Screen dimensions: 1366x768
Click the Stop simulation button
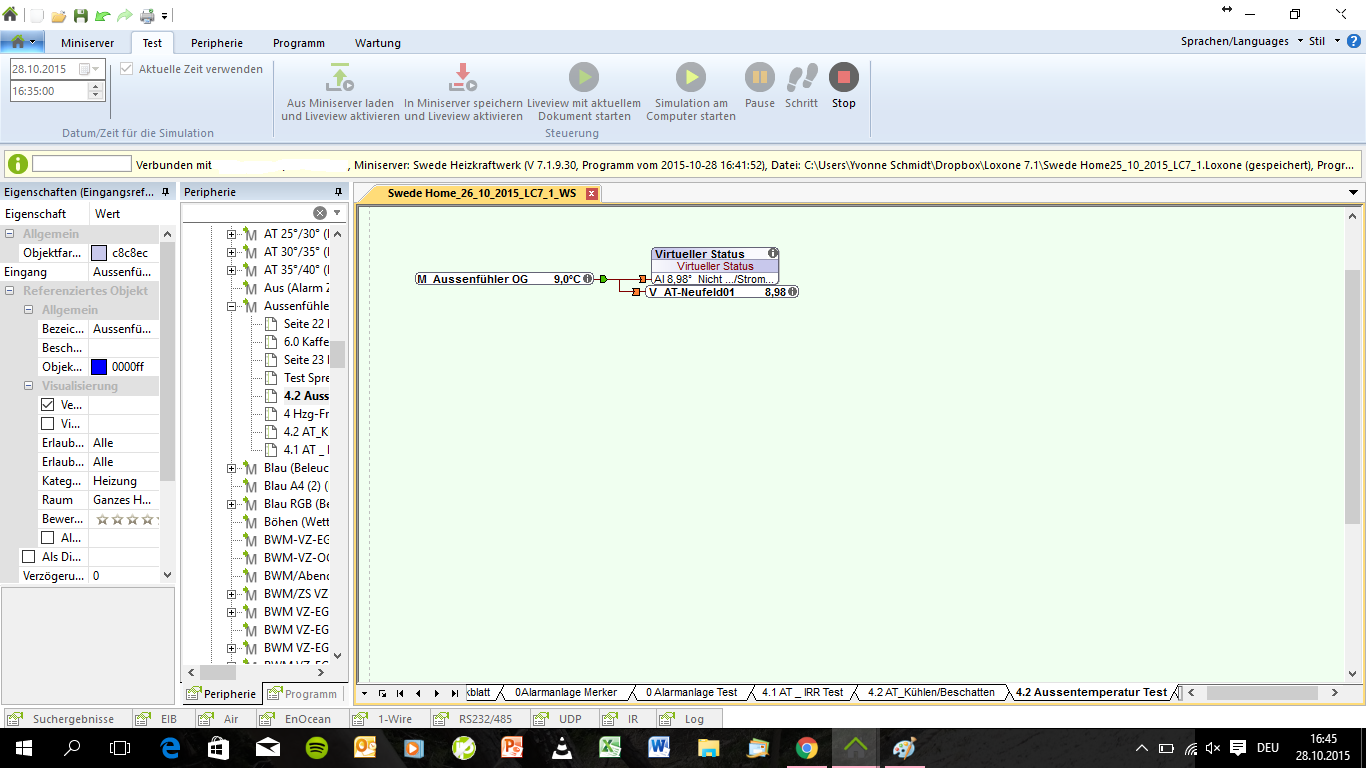pyautogui.click(x=843, y=77)
